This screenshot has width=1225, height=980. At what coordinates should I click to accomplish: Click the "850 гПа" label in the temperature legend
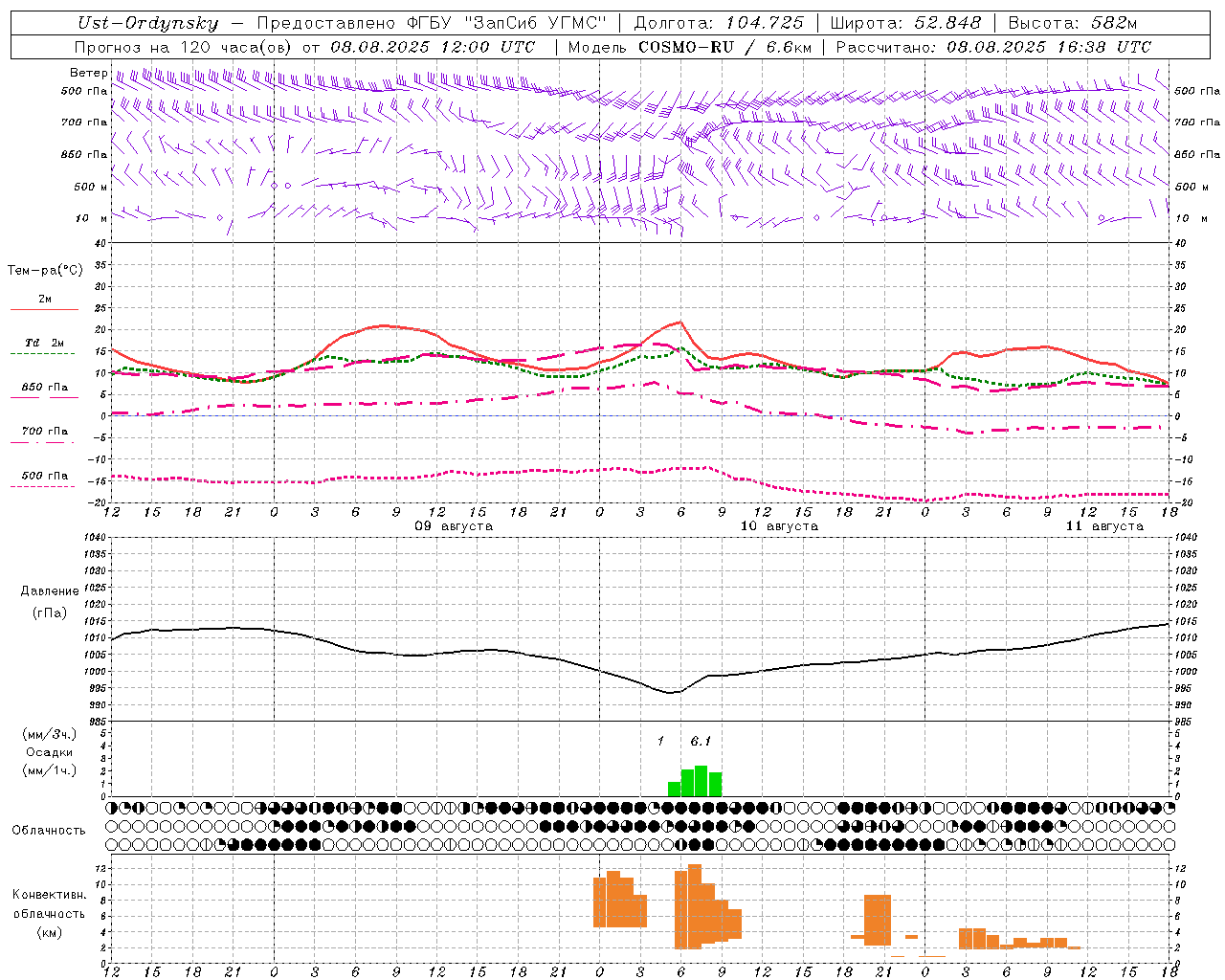[45, 388]
